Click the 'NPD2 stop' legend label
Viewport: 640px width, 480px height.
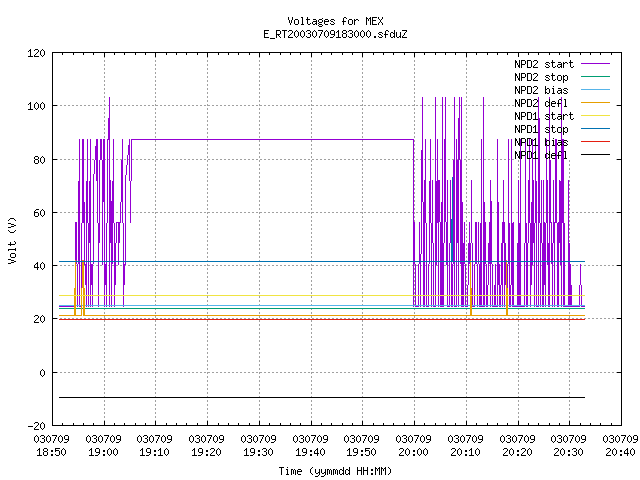[541, 77]
